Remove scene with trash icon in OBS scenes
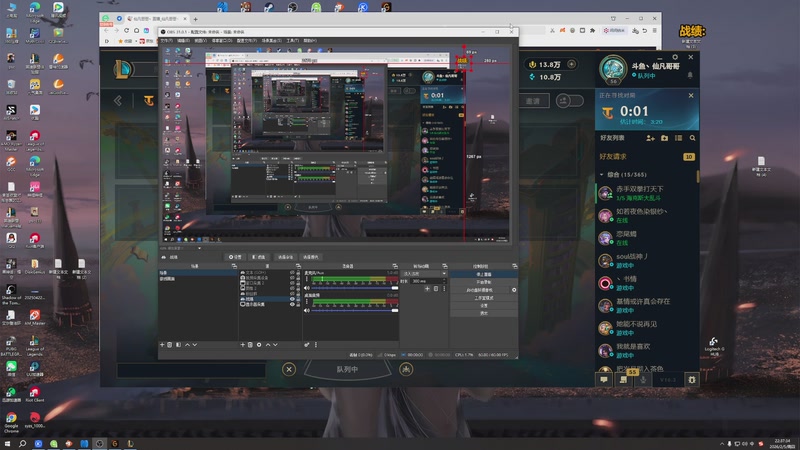The height and width of the screenshot is (450, 800). (x=170, y=345)
